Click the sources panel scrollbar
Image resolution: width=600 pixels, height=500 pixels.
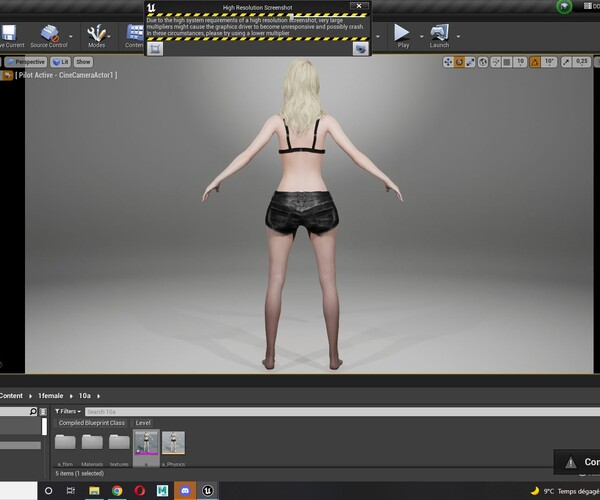(x=44, y=426)
